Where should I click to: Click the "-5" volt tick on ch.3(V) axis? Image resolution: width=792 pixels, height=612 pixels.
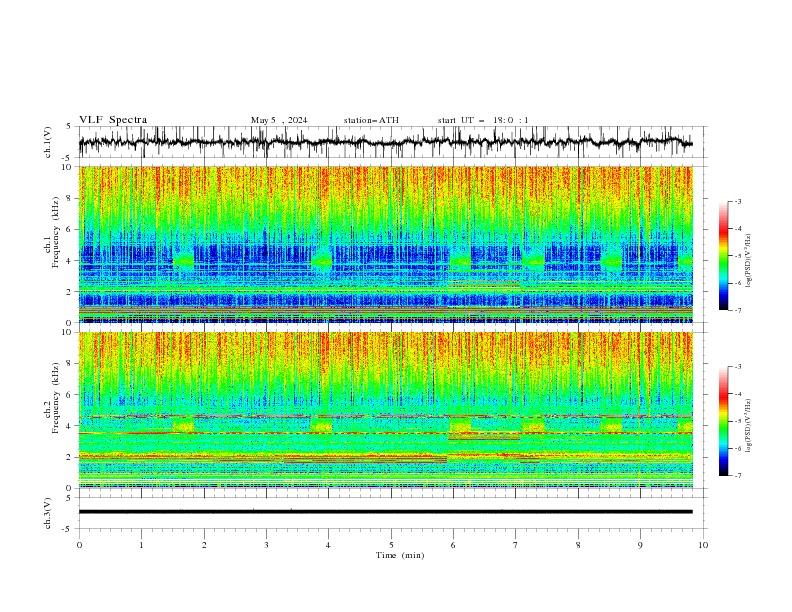67,529
